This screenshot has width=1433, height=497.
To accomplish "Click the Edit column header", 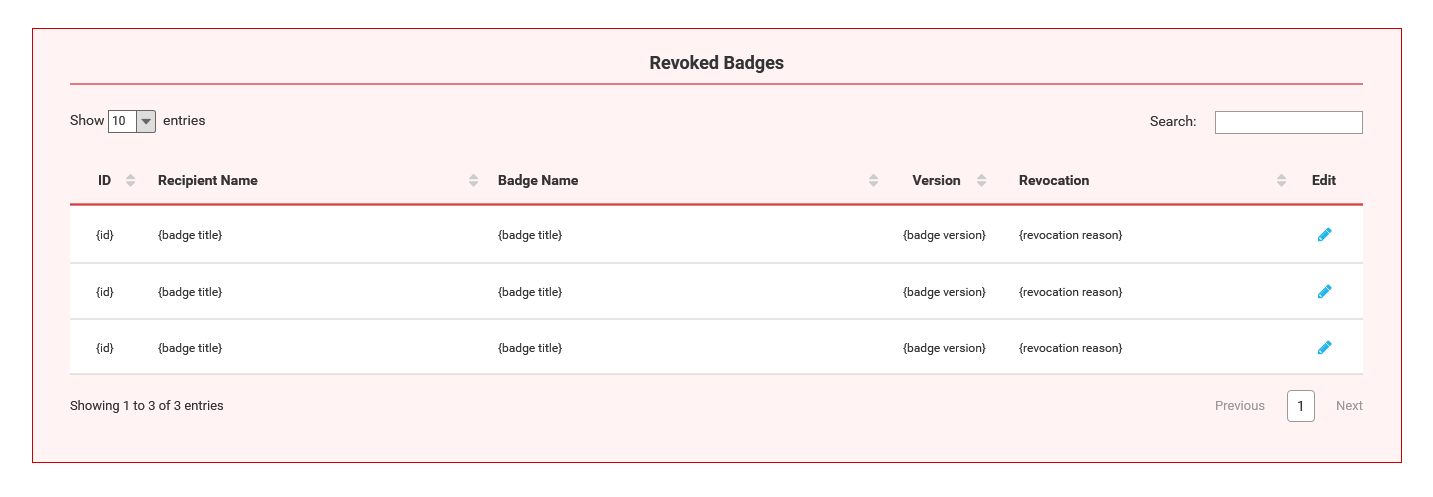I will click(1324, 181).
